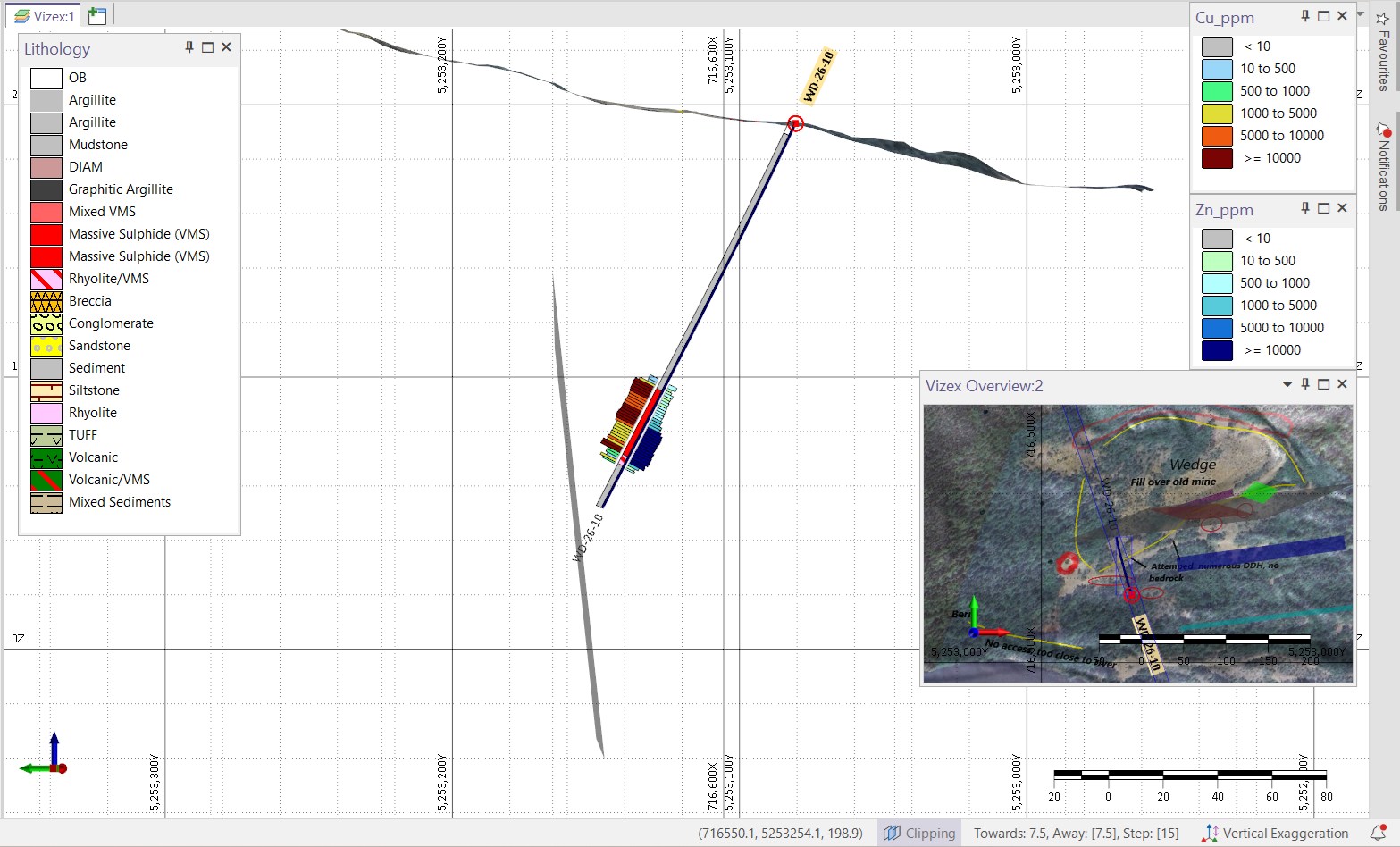The width and height of the screenshot is (1400, 847).
Task: Open tab list dropdown arrow at top right
Action: click(1361, 15)
